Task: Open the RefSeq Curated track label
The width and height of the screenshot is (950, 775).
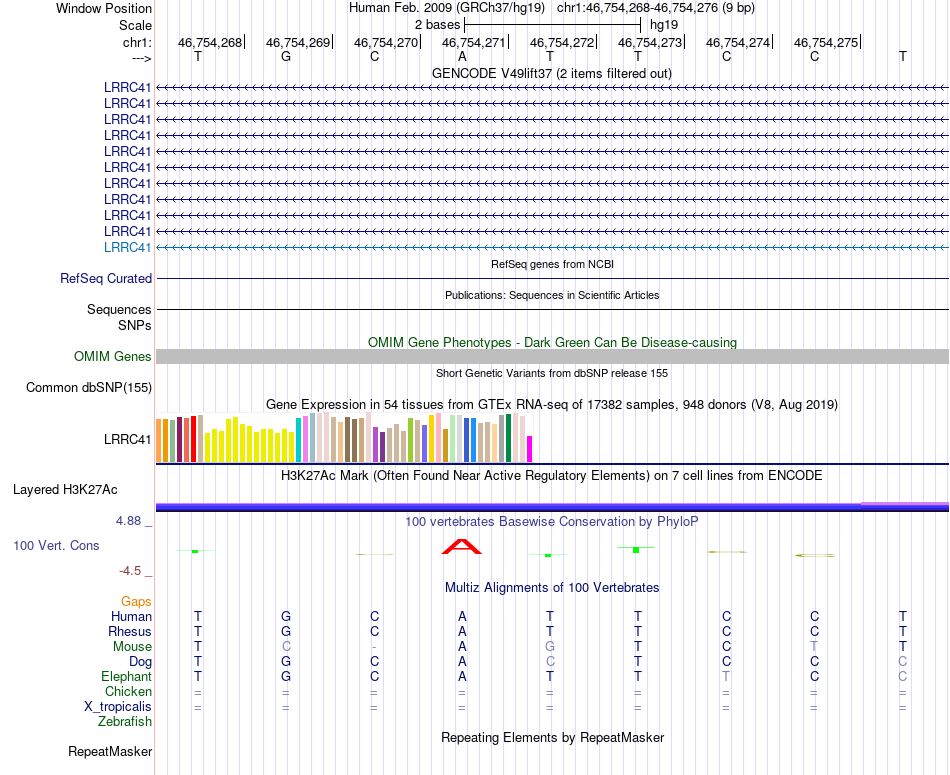Action: pos(106,278)
